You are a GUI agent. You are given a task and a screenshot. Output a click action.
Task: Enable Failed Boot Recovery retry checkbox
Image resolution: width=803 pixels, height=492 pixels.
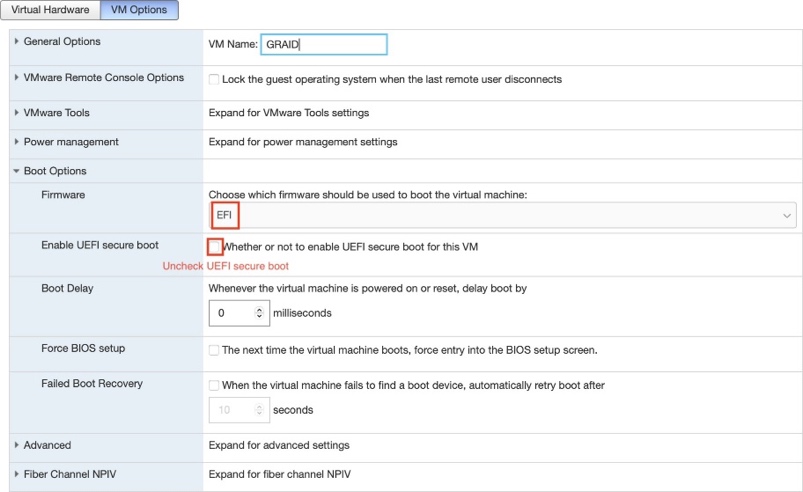coord(214,385)
